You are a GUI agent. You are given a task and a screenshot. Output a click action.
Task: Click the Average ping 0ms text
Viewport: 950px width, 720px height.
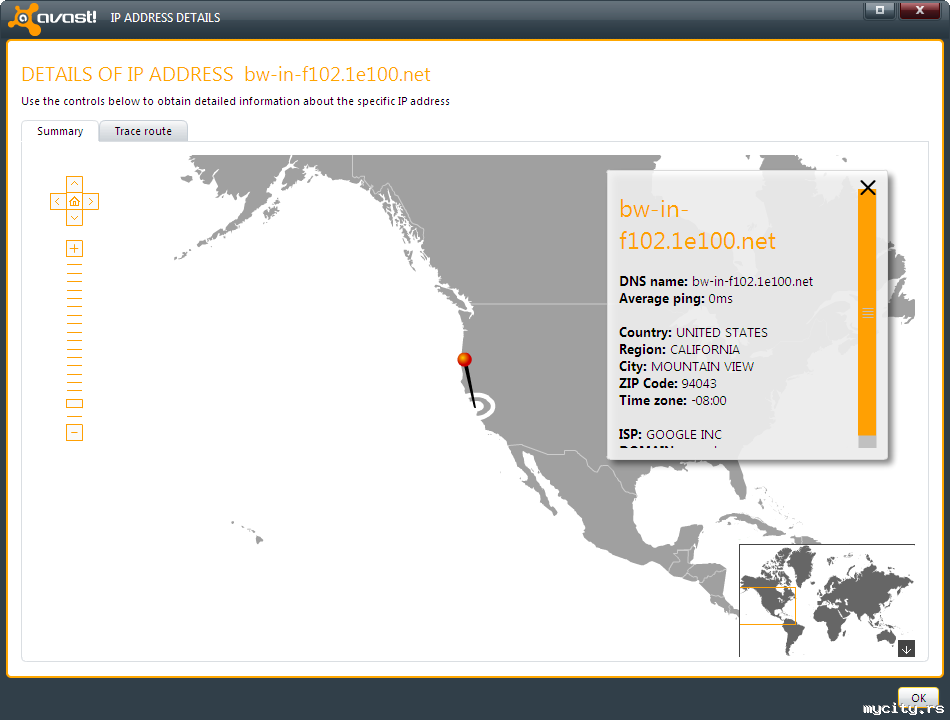(x=676, y=299)
